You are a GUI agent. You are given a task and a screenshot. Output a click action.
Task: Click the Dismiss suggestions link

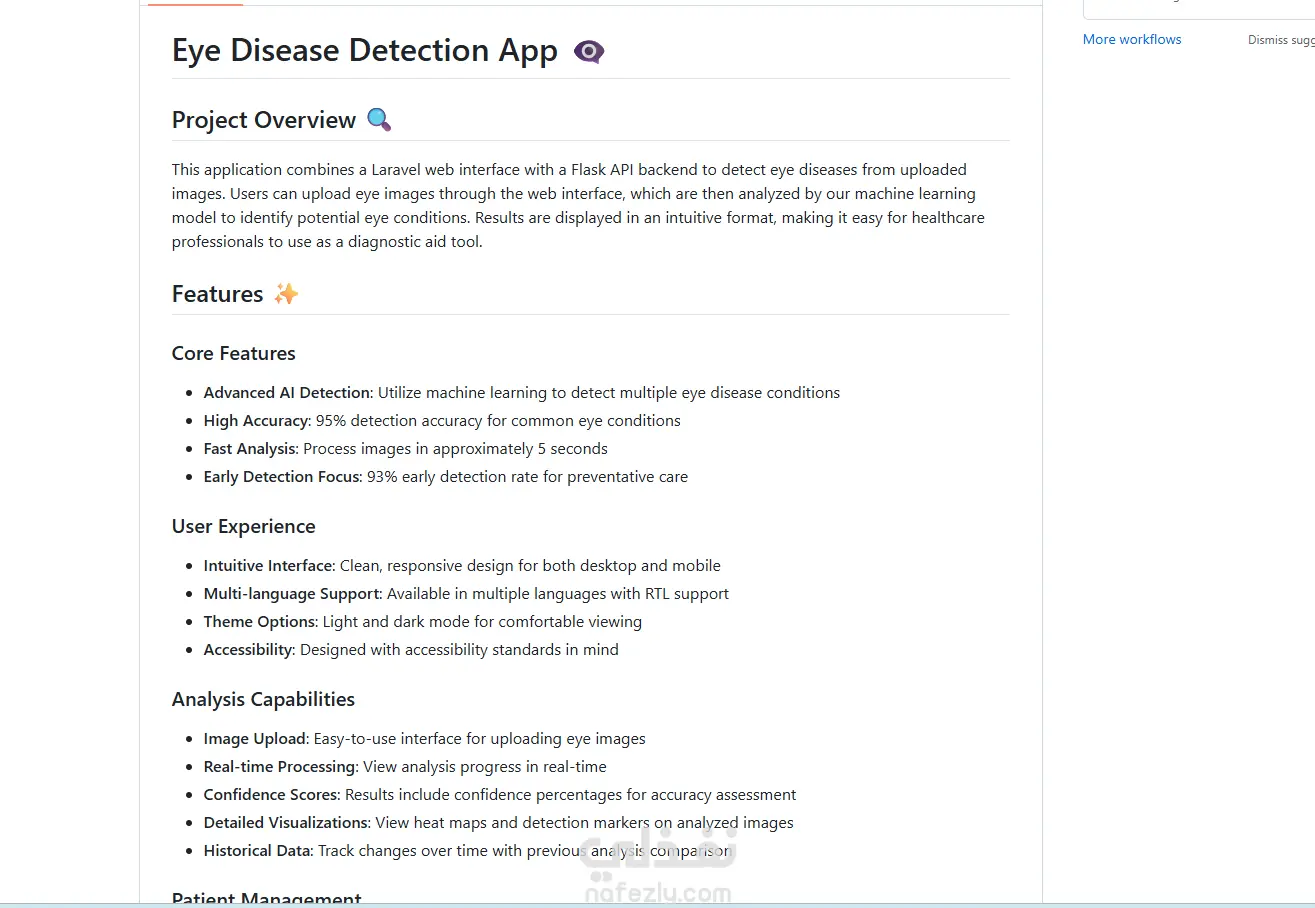pyautogui.click(x=1281, y=40)
